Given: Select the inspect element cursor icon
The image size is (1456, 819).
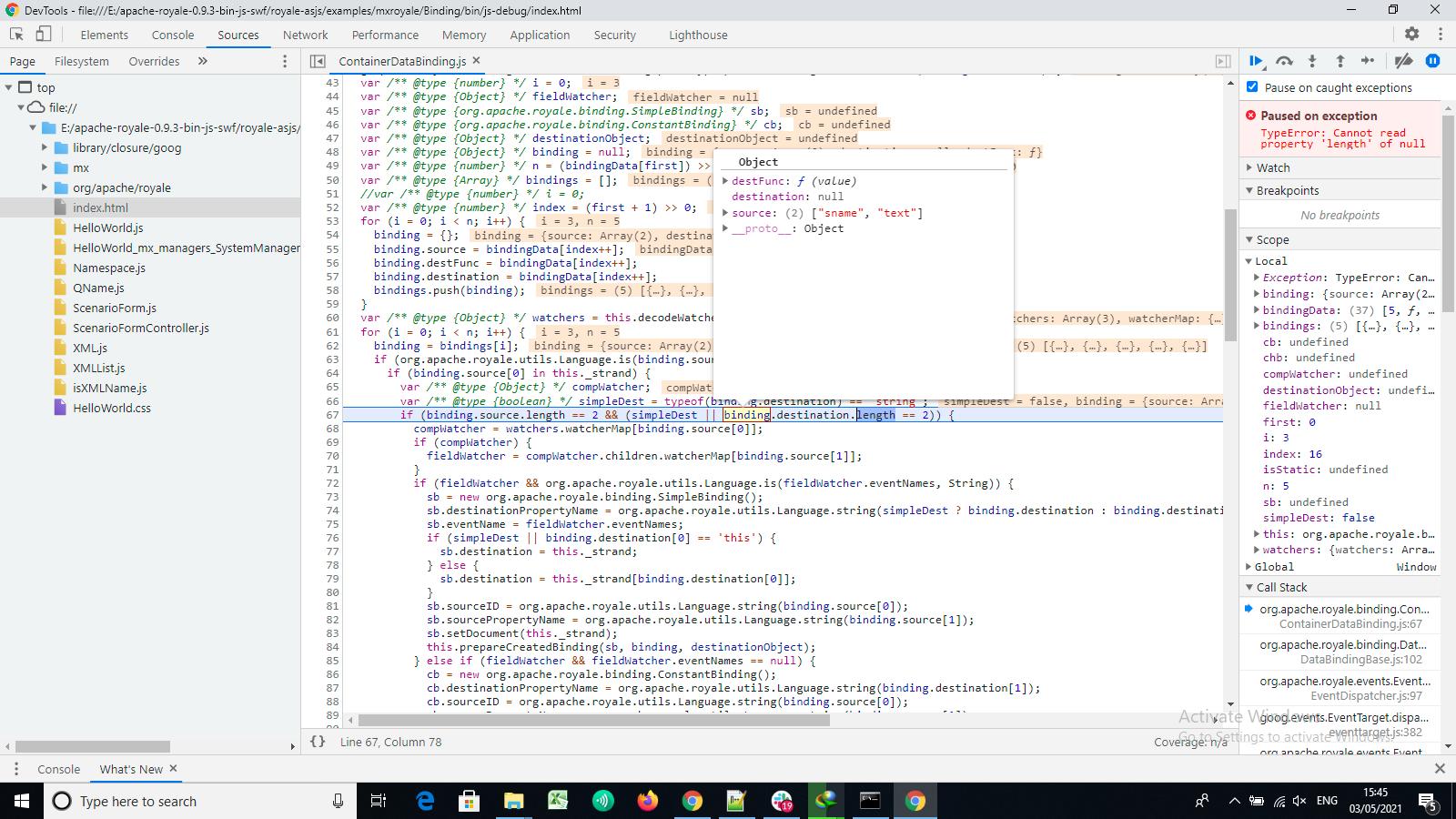Looking at the screenshot, I should click(15, 32).
